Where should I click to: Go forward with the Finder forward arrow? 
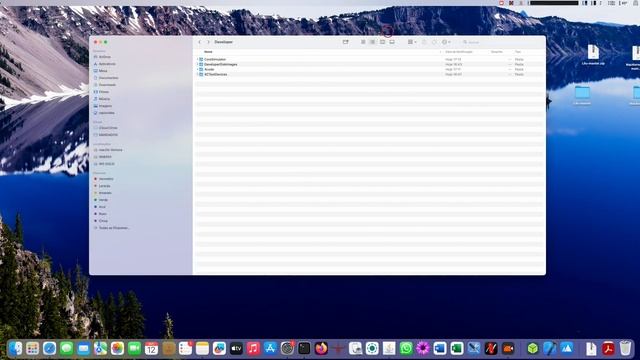click(x=208, y=42)
